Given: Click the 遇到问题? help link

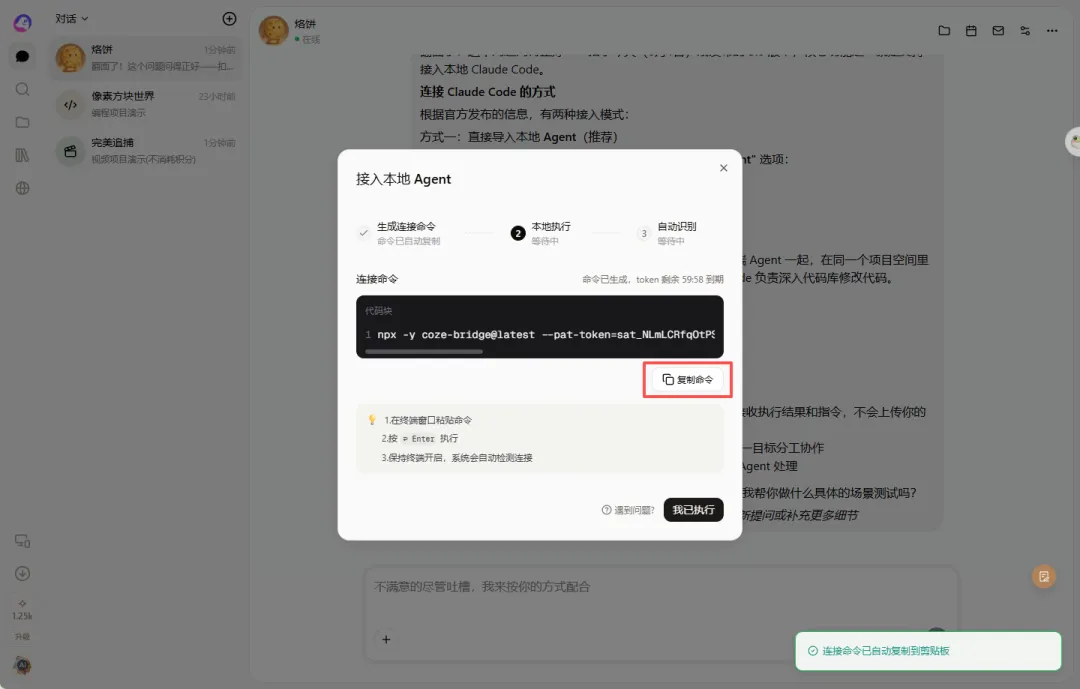Looking at the screenshot, I should (628, 510).
